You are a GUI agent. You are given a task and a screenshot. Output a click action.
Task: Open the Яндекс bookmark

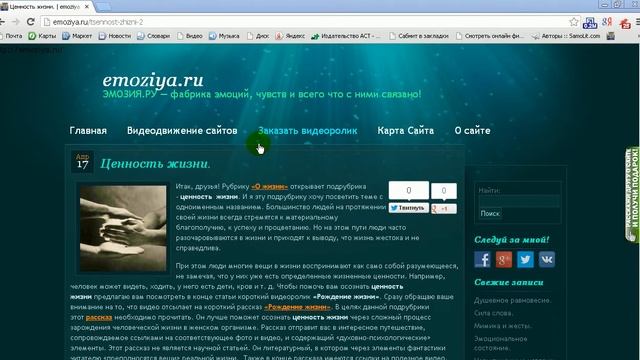tap(290, 36)
